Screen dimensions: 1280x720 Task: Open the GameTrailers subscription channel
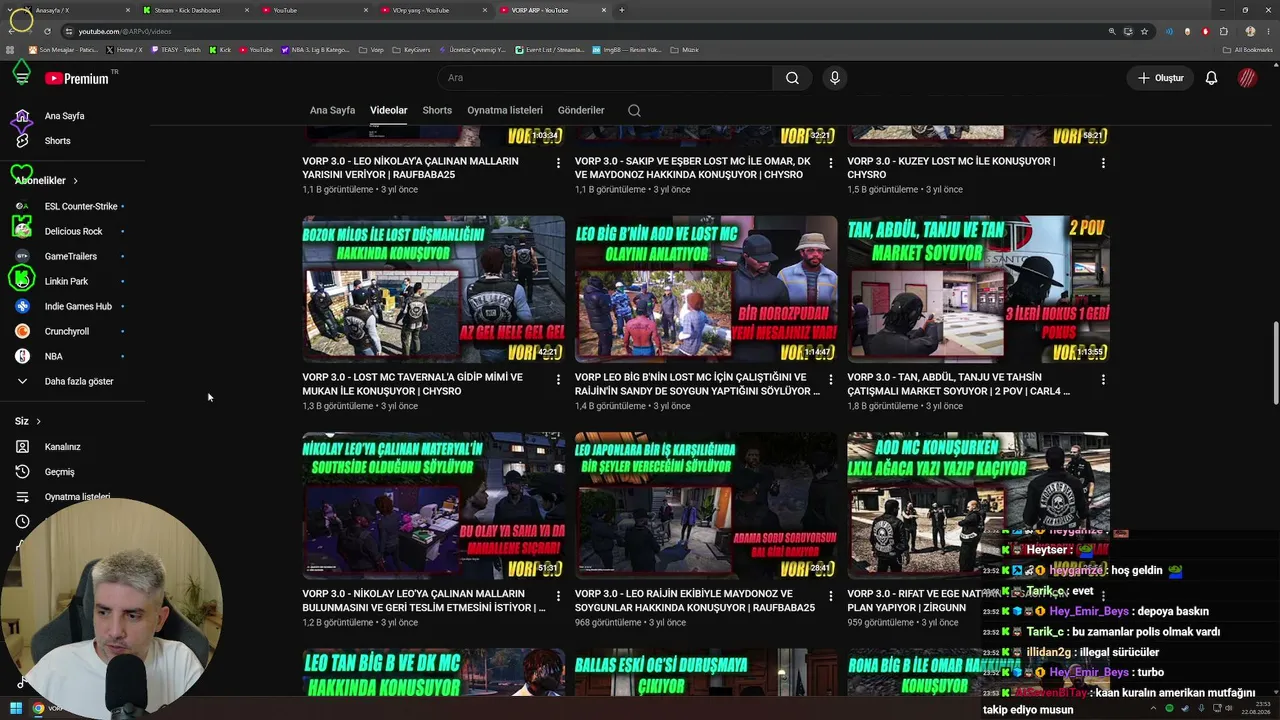(x=72, y=256)
